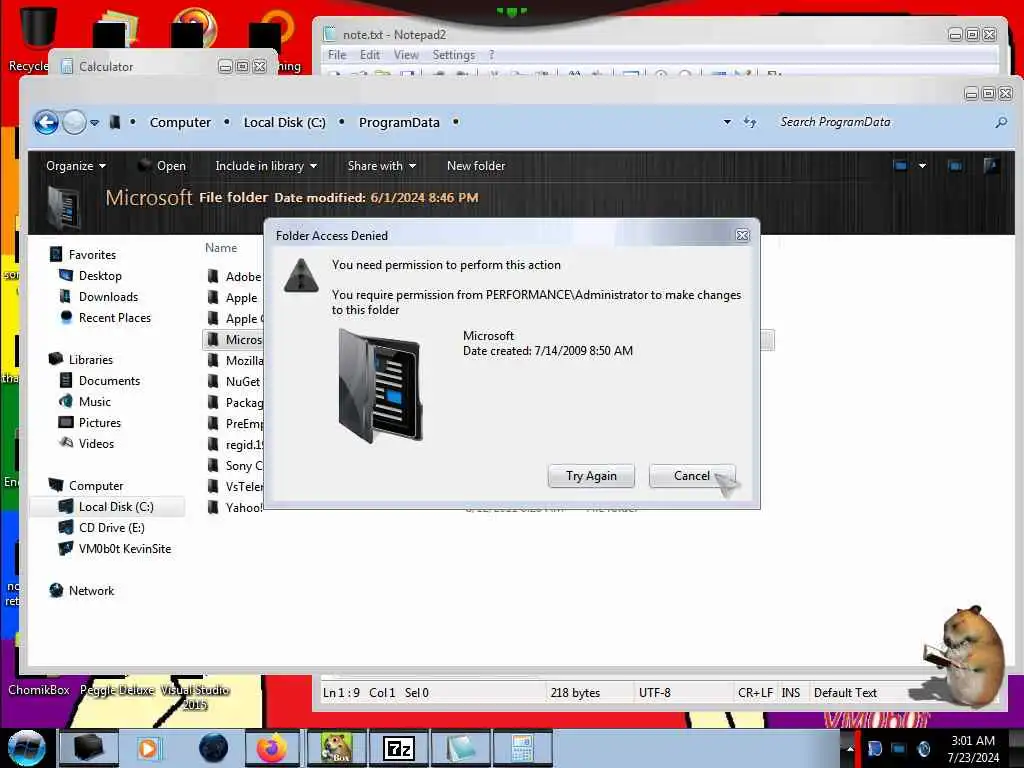Close the Folder Access Denied dialog
The height and width of the screenshot is (768, 1024).
742,236
